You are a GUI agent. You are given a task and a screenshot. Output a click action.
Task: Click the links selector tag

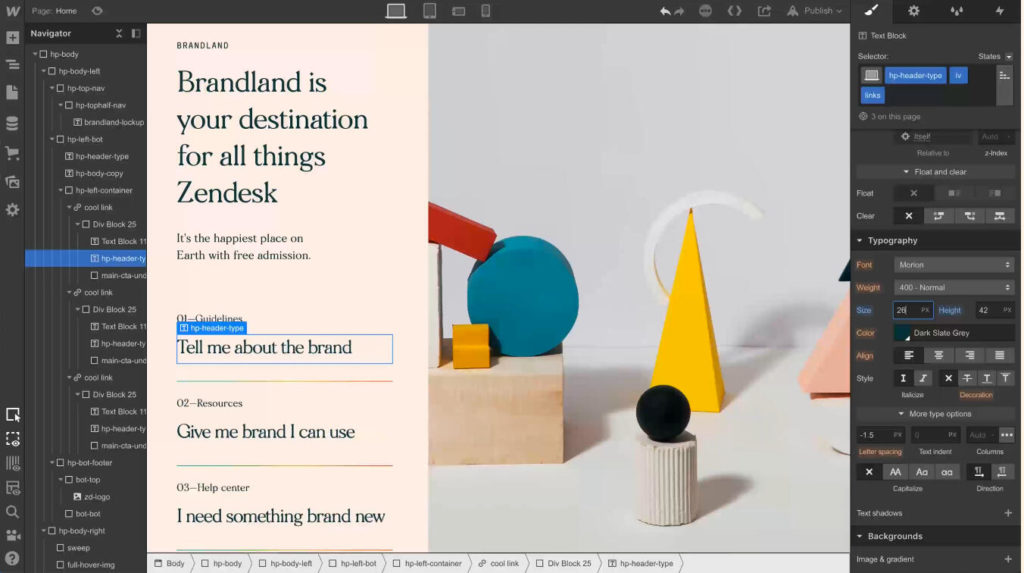point(872,95)
